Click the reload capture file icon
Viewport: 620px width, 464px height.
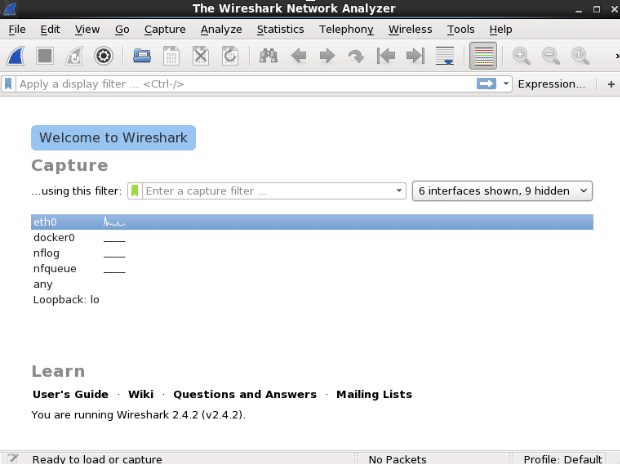coord(230,56)
